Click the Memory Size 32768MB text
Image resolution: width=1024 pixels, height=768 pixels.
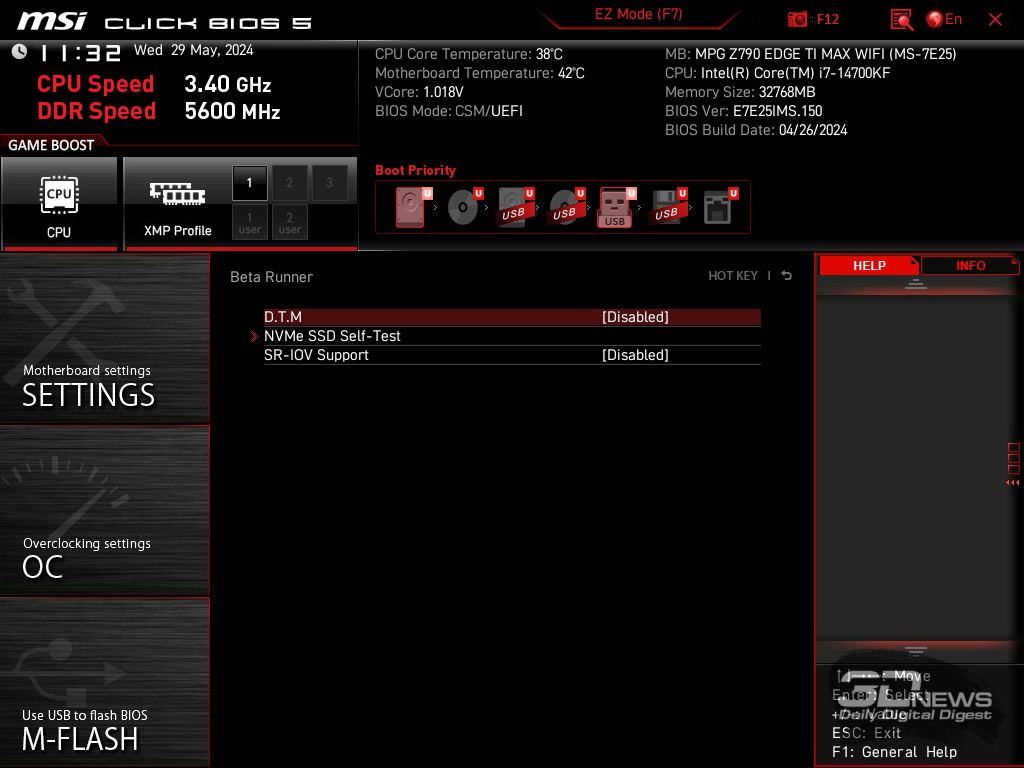[x=740, y=92]
